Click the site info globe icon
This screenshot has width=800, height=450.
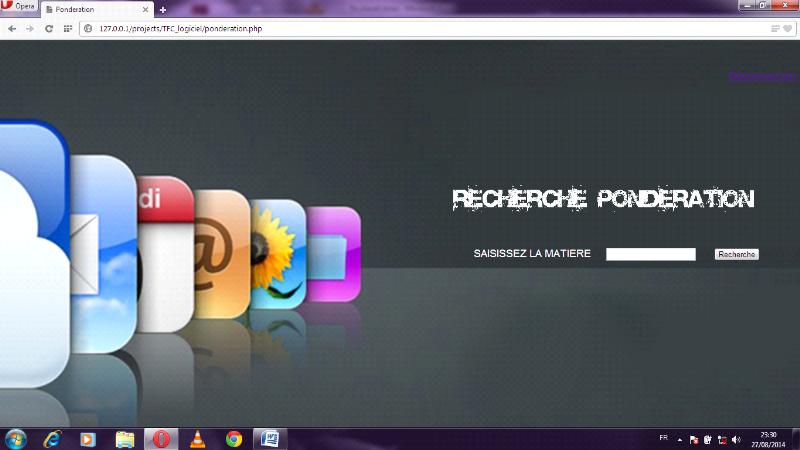88,29
